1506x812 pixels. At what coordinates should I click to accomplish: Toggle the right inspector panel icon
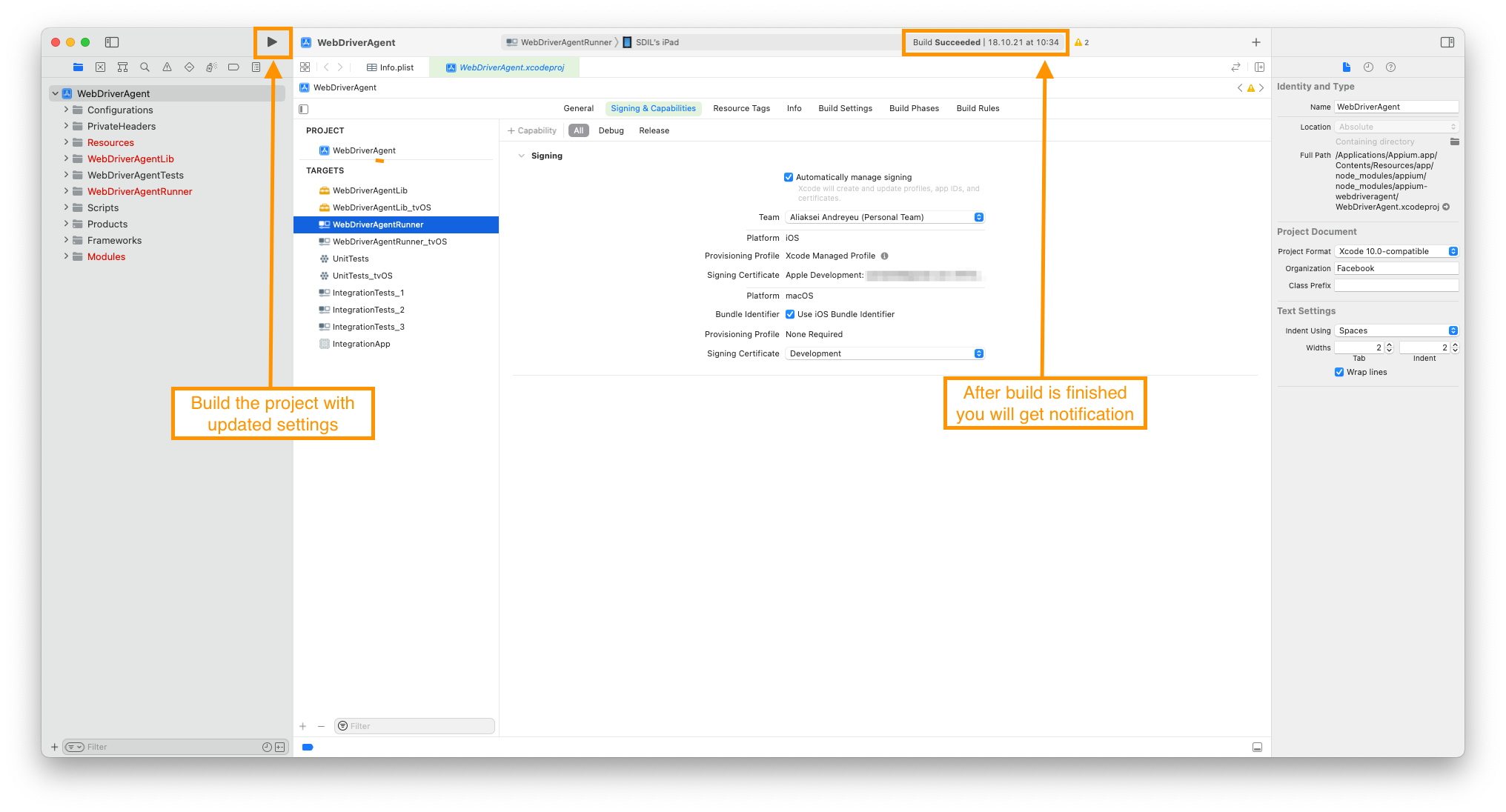pyautogui.click(x=1447, y=42)
